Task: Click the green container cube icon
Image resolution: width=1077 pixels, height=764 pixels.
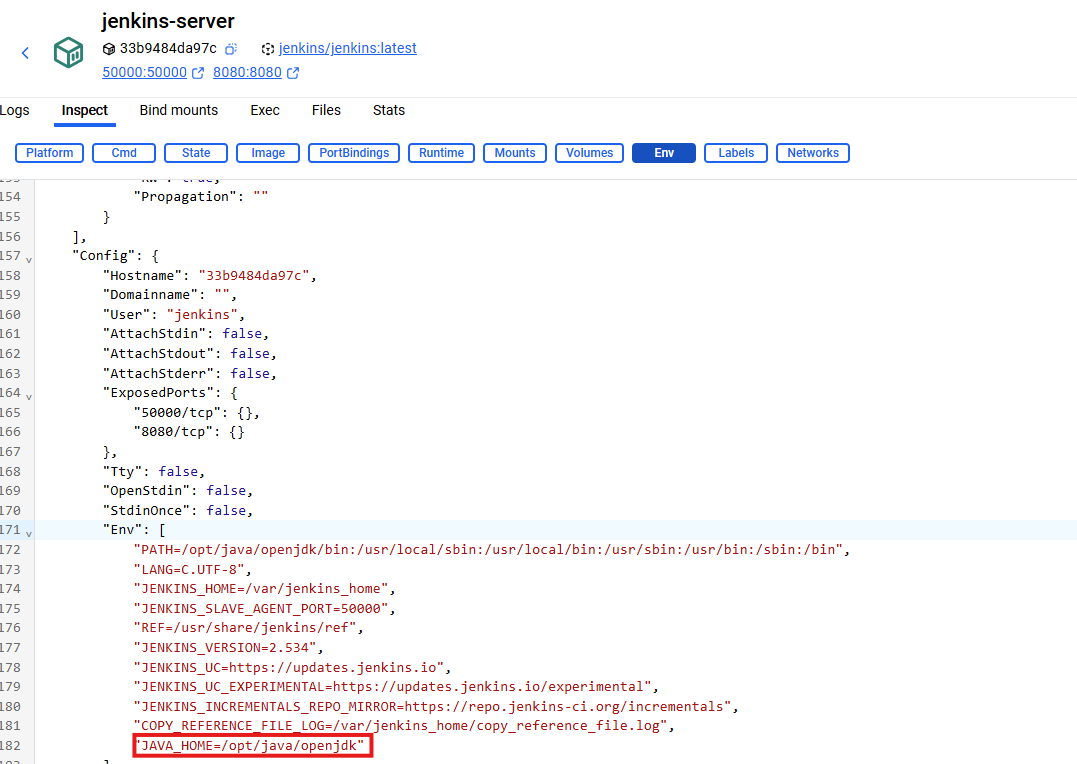Action: (69, 52)
